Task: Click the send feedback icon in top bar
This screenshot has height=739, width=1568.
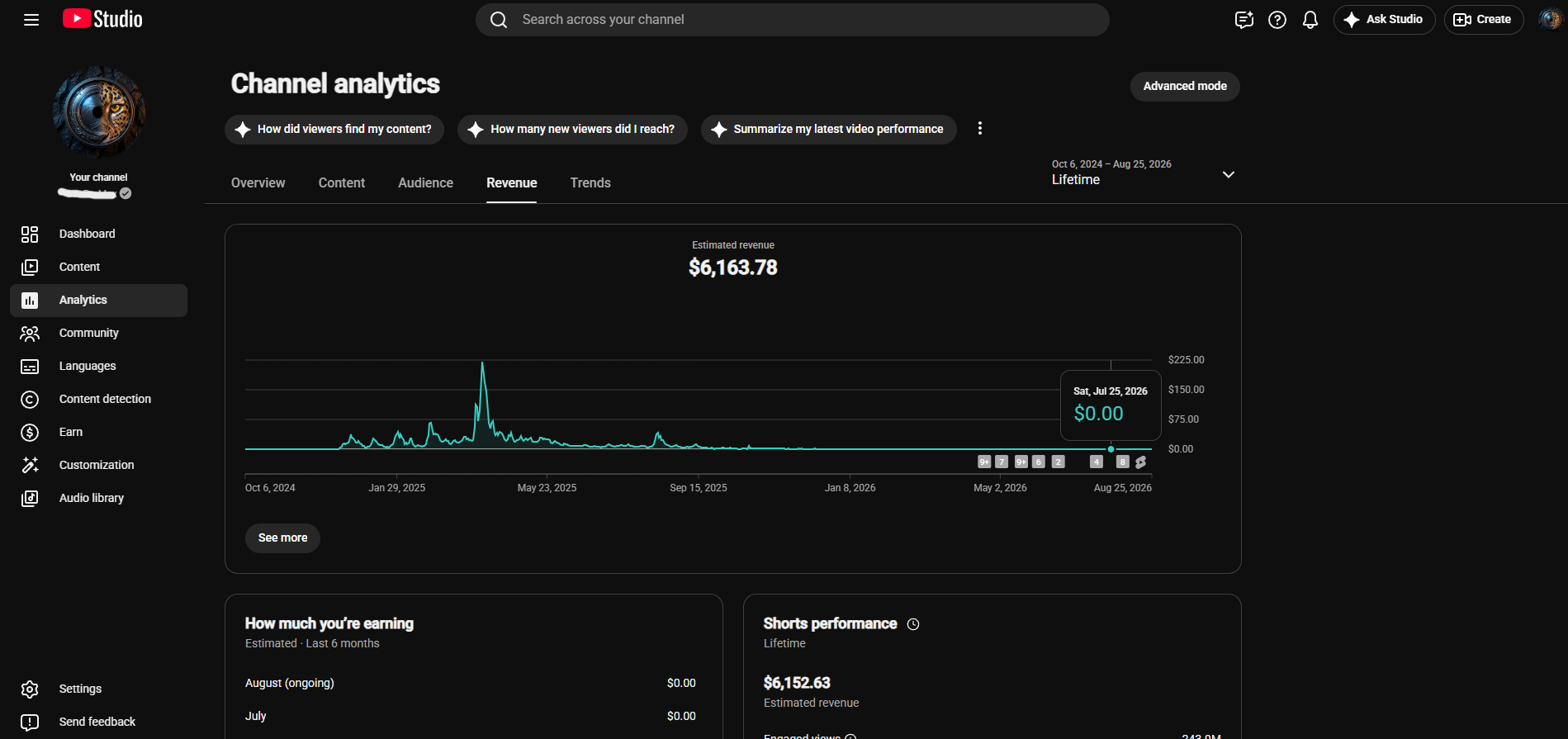Action: pos(1244,20)
